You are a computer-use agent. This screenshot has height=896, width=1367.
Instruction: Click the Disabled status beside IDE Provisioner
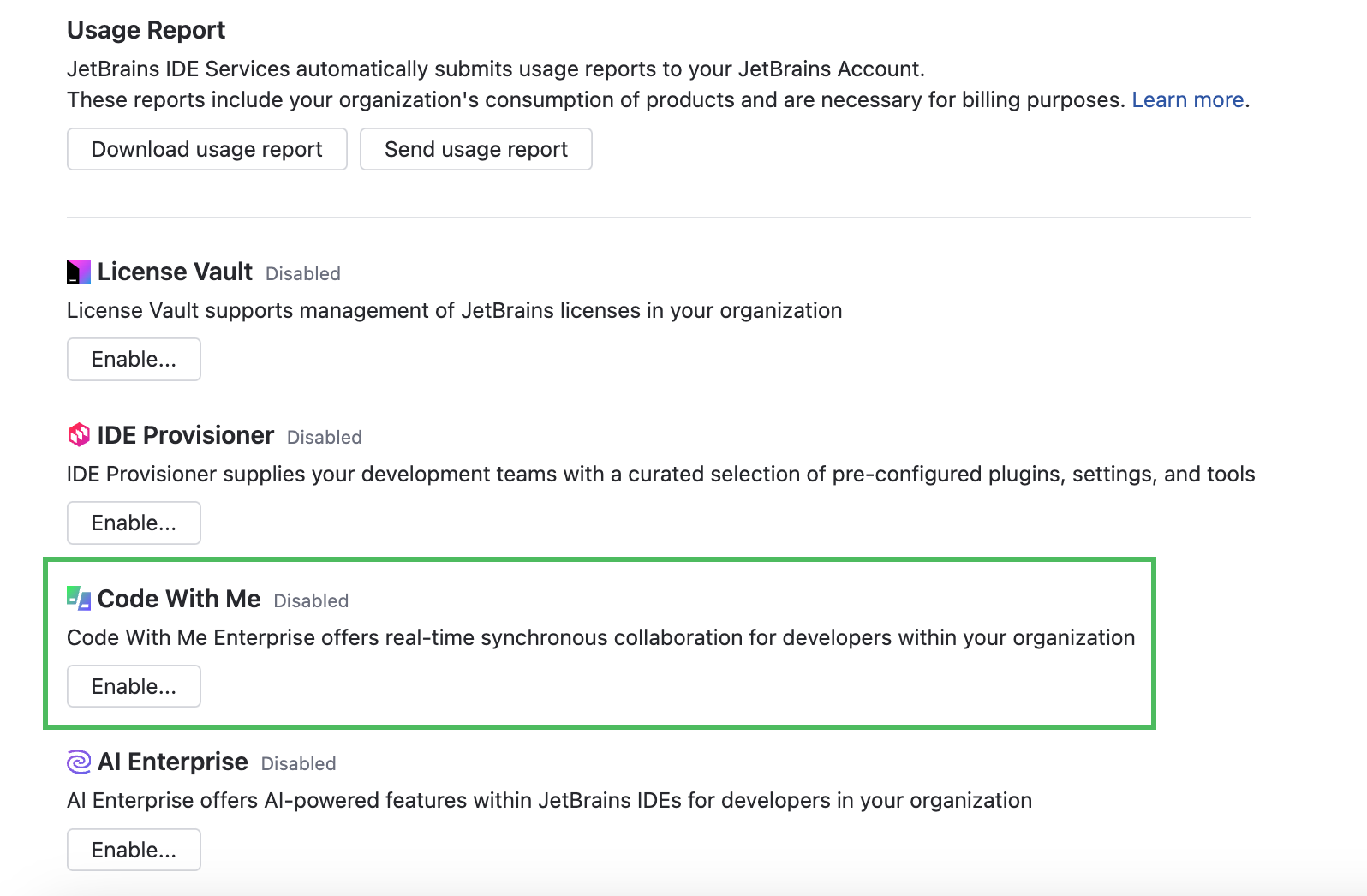(325, 438)
